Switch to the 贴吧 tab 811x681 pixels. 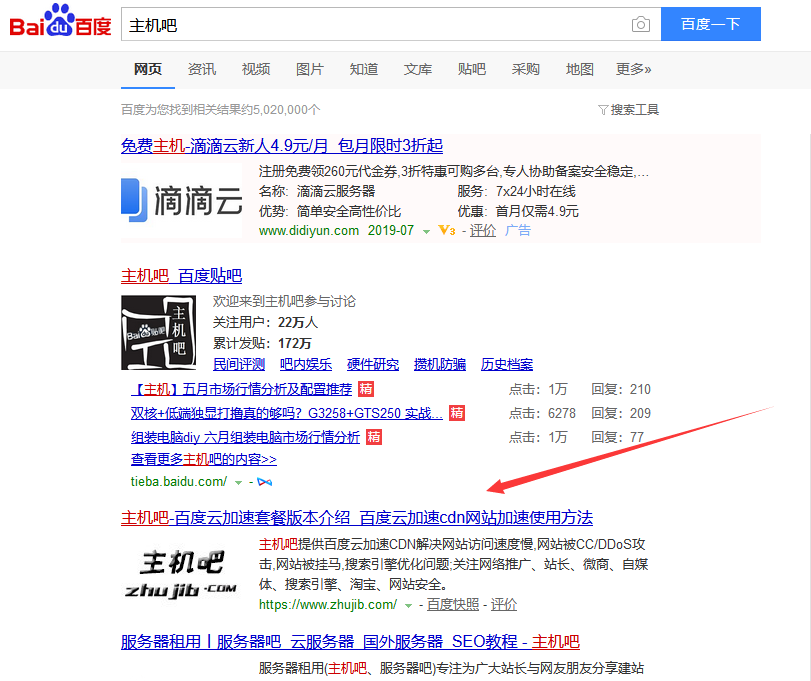pos(472,69)
